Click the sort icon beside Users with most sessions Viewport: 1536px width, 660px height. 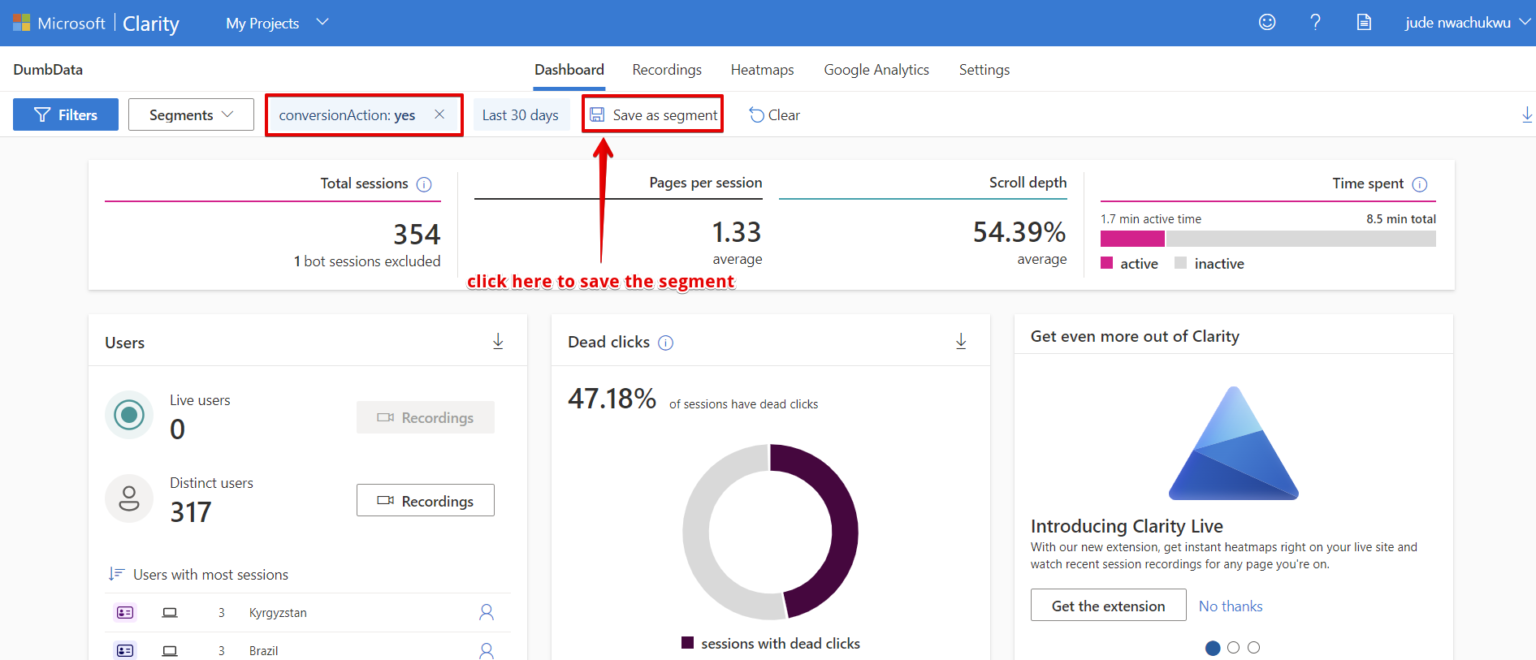113,574
